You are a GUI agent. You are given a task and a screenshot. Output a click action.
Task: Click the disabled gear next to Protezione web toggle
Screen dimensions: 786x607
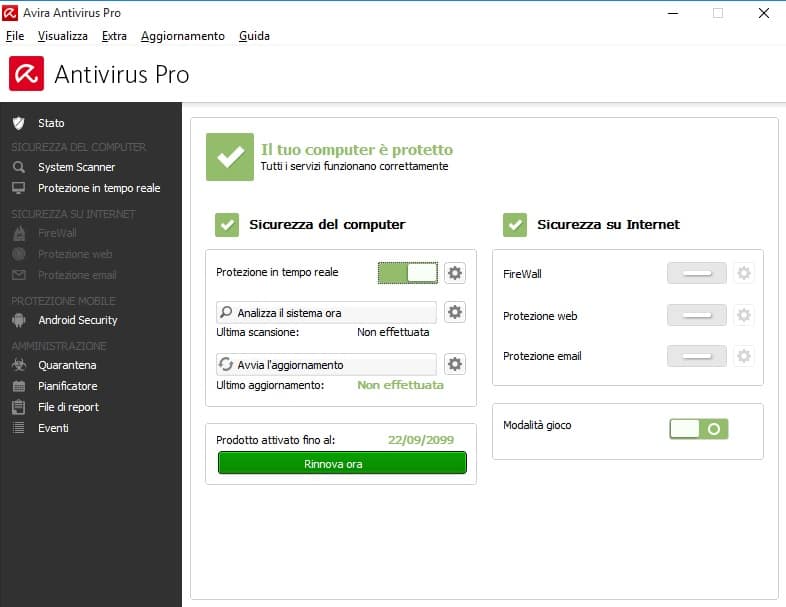(x=744, y=315)
